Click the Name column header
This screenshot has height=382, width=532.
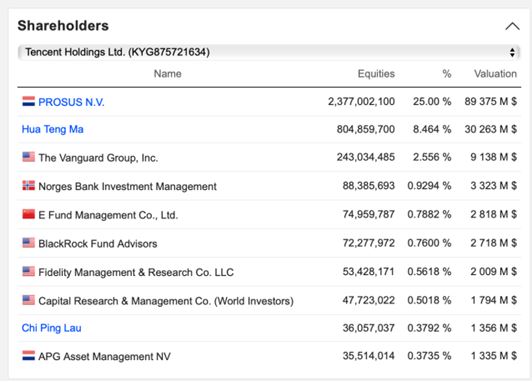click(168, 74)
